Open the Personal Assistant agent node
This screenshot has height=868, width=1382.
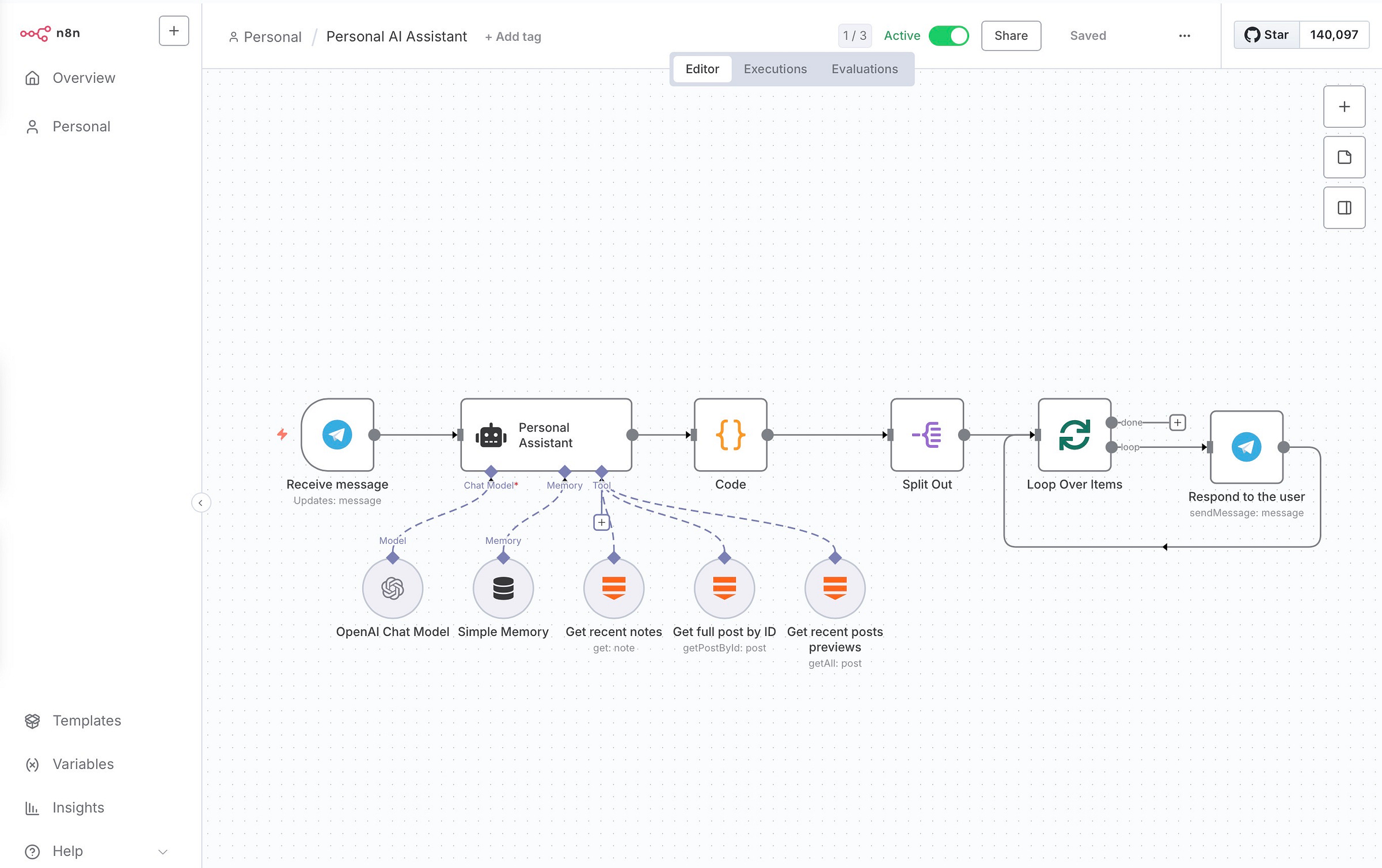545,435
